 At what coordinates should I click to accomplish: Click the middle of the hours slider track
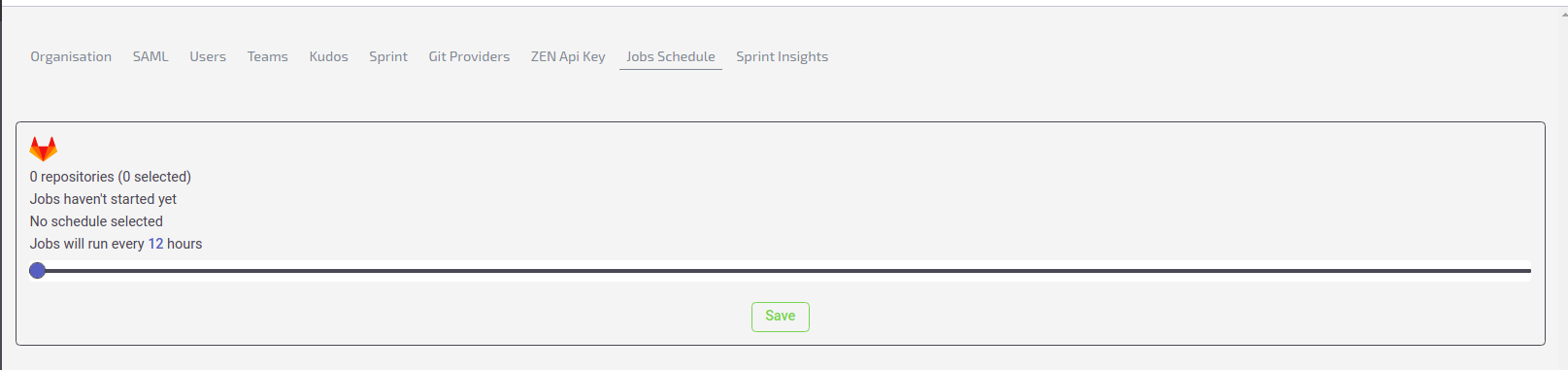click(784, 271)
